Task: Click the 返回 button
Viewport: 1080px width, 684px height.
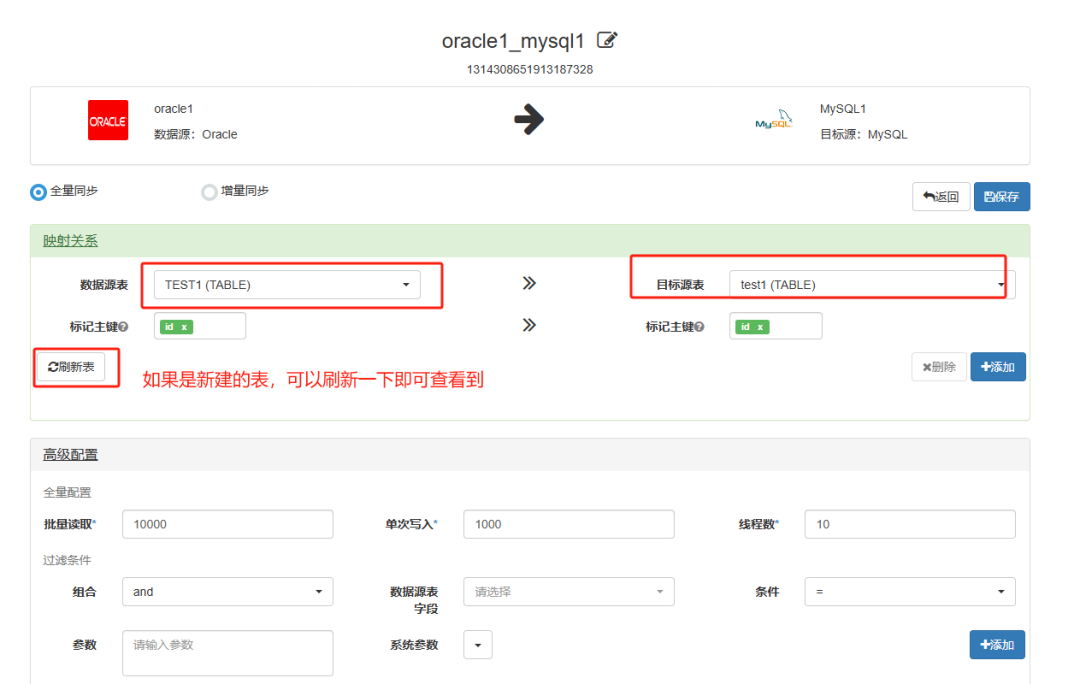Action: pyautogui.click(x=941, y=196)
